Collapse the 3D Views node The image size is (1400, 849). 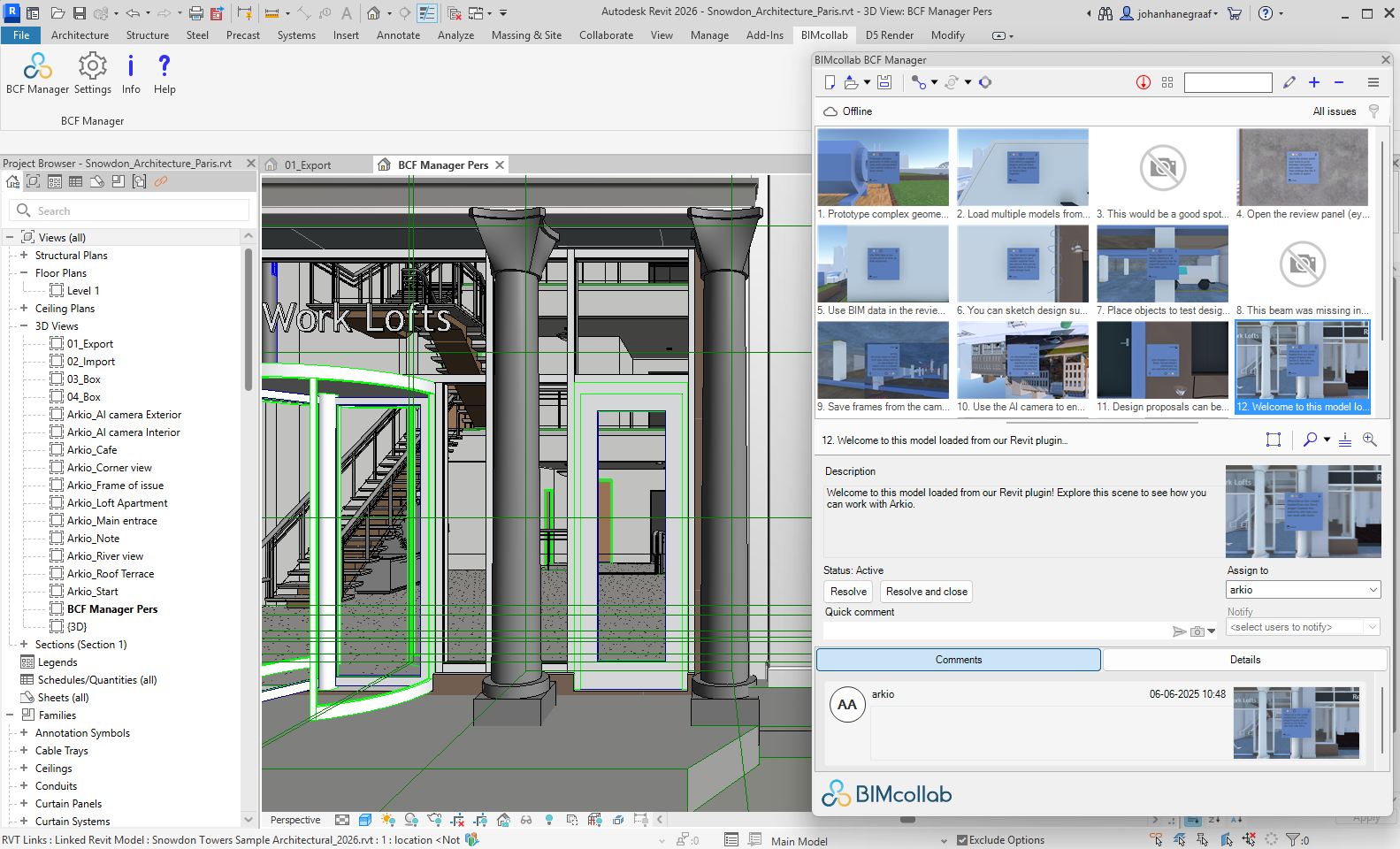click(24, 326)
